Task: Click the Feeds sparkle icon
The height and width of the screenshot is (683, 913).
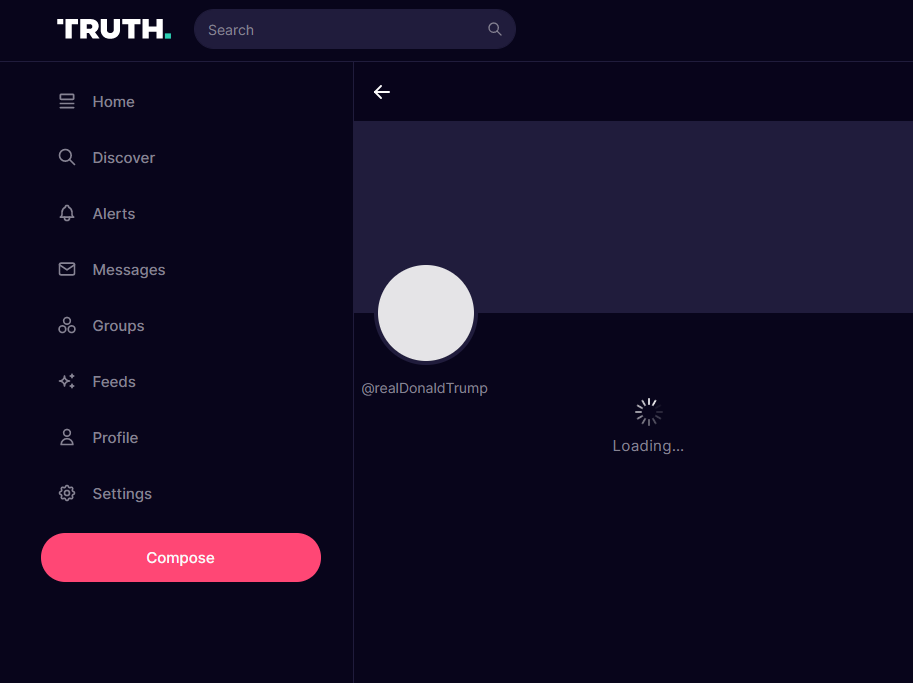Action: tap(67, 381)
